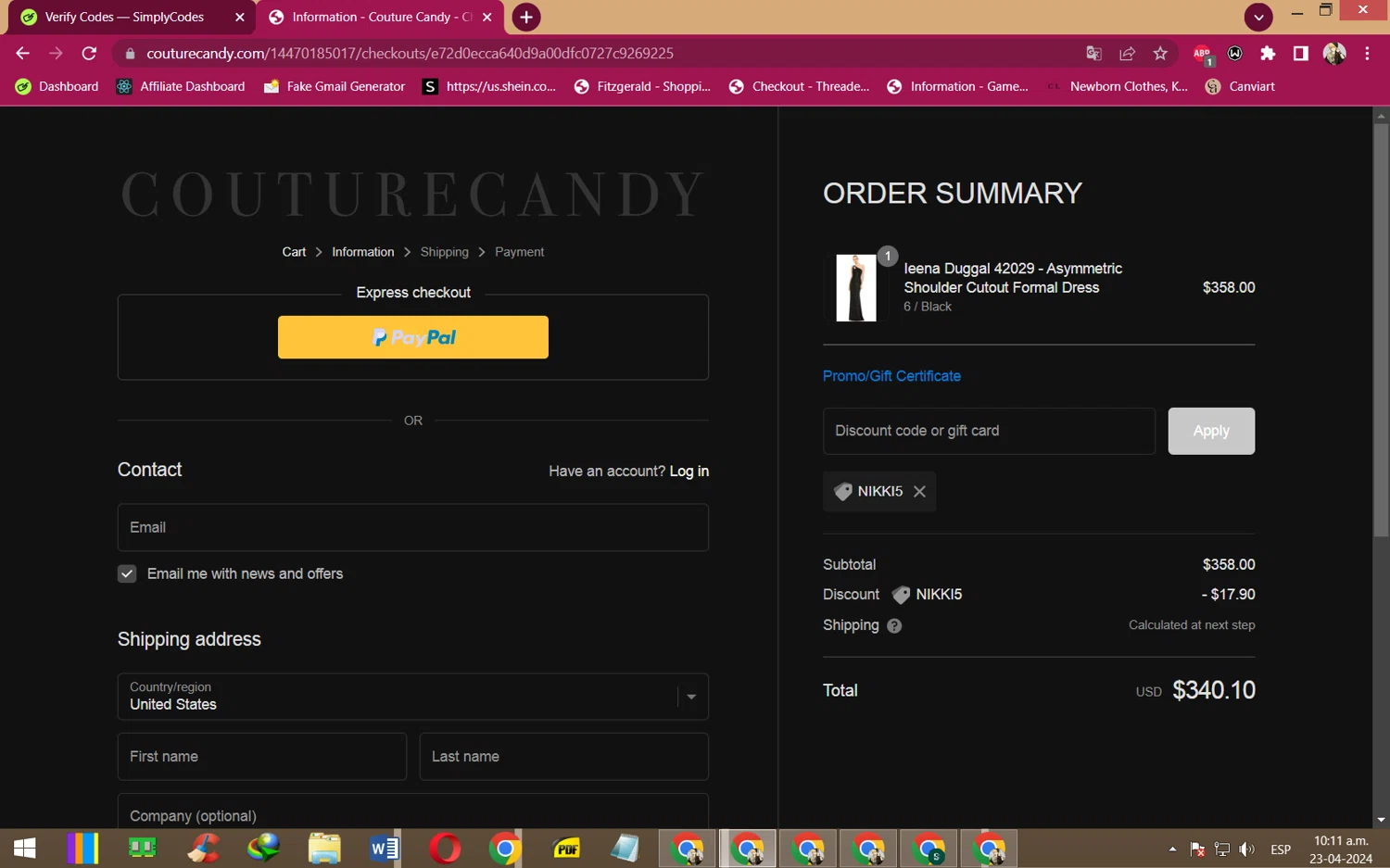Click the order total $340.10

(1214, 690)
